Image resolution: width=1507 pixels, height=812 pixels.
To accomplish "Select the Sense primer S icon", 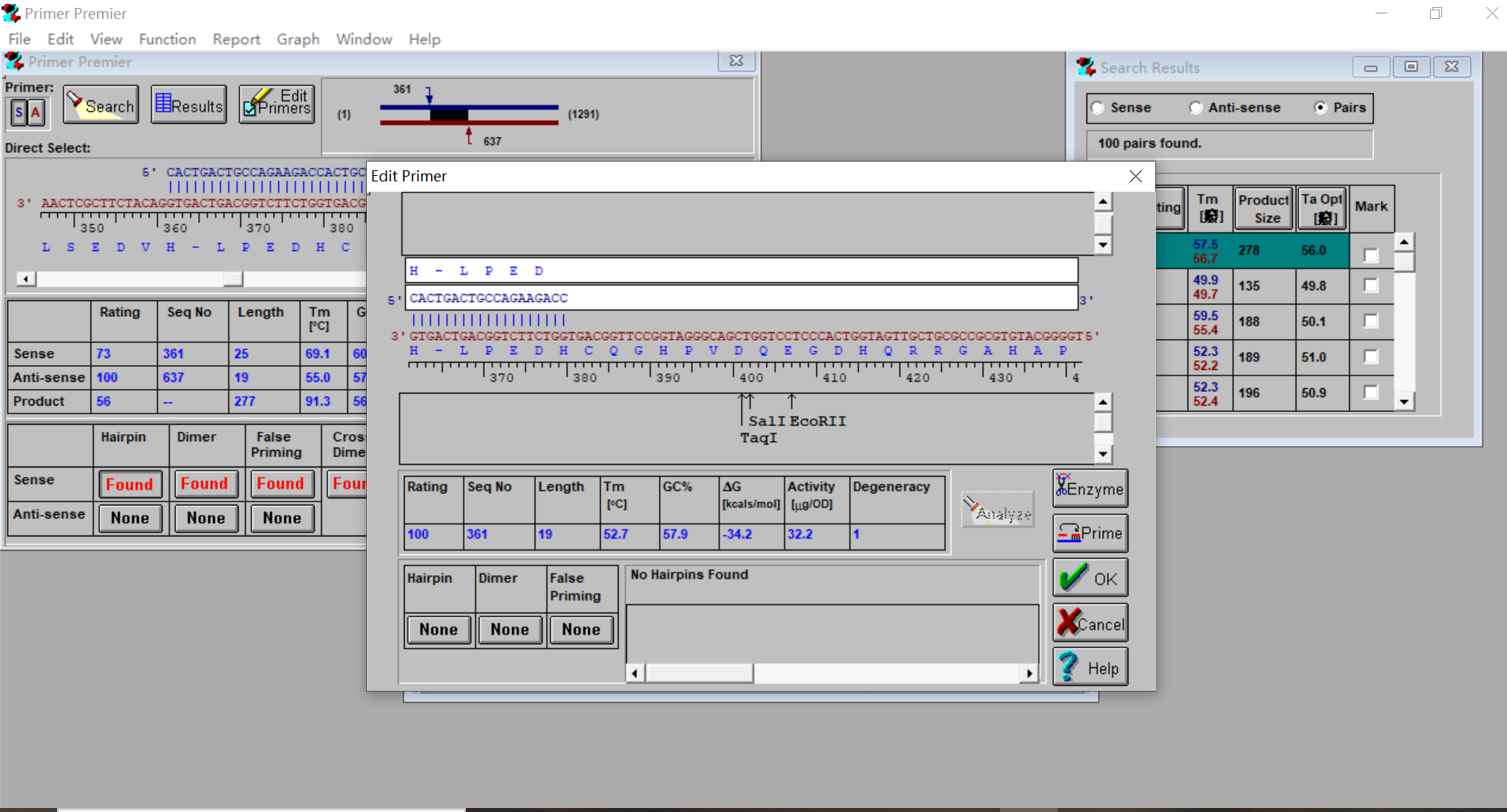I will [19, 112].
